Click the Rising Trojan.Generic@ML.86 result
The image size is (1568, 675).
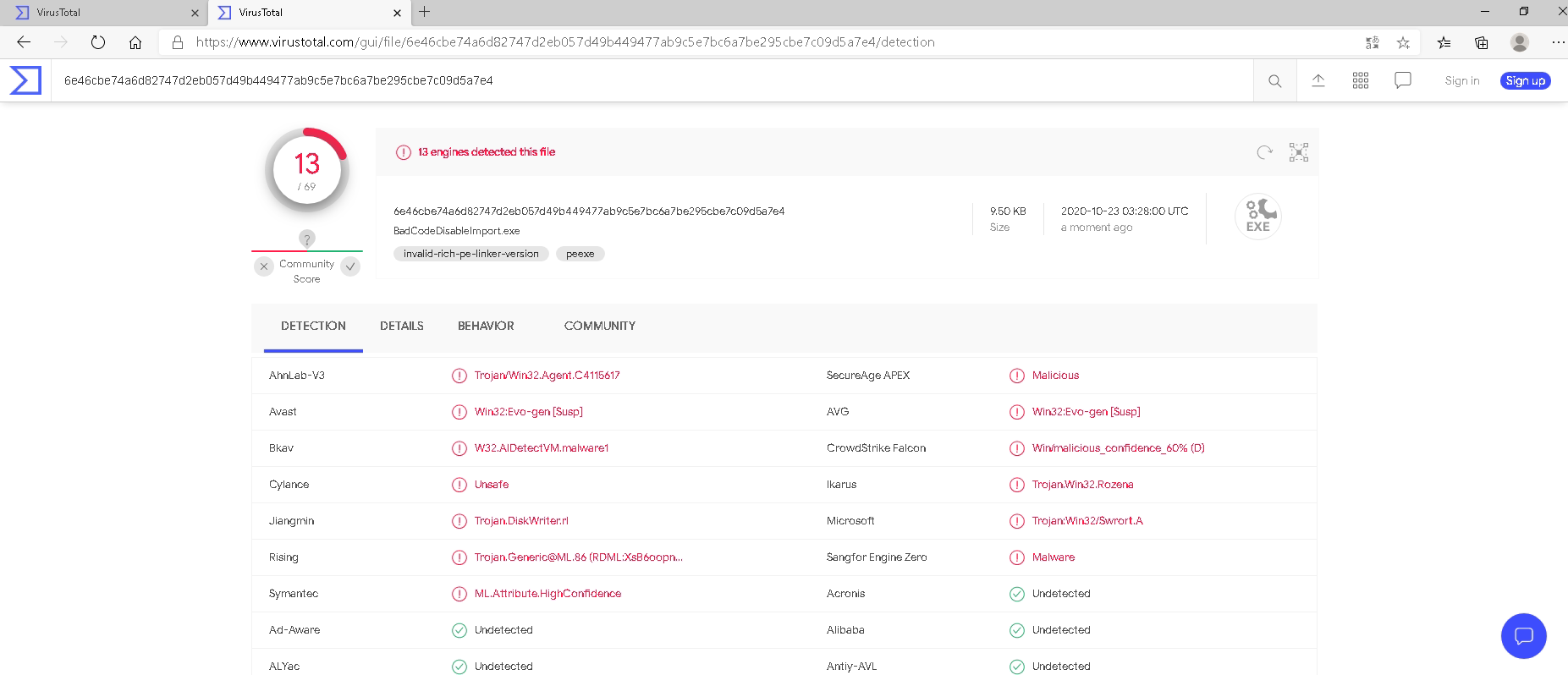coord(578,557)
